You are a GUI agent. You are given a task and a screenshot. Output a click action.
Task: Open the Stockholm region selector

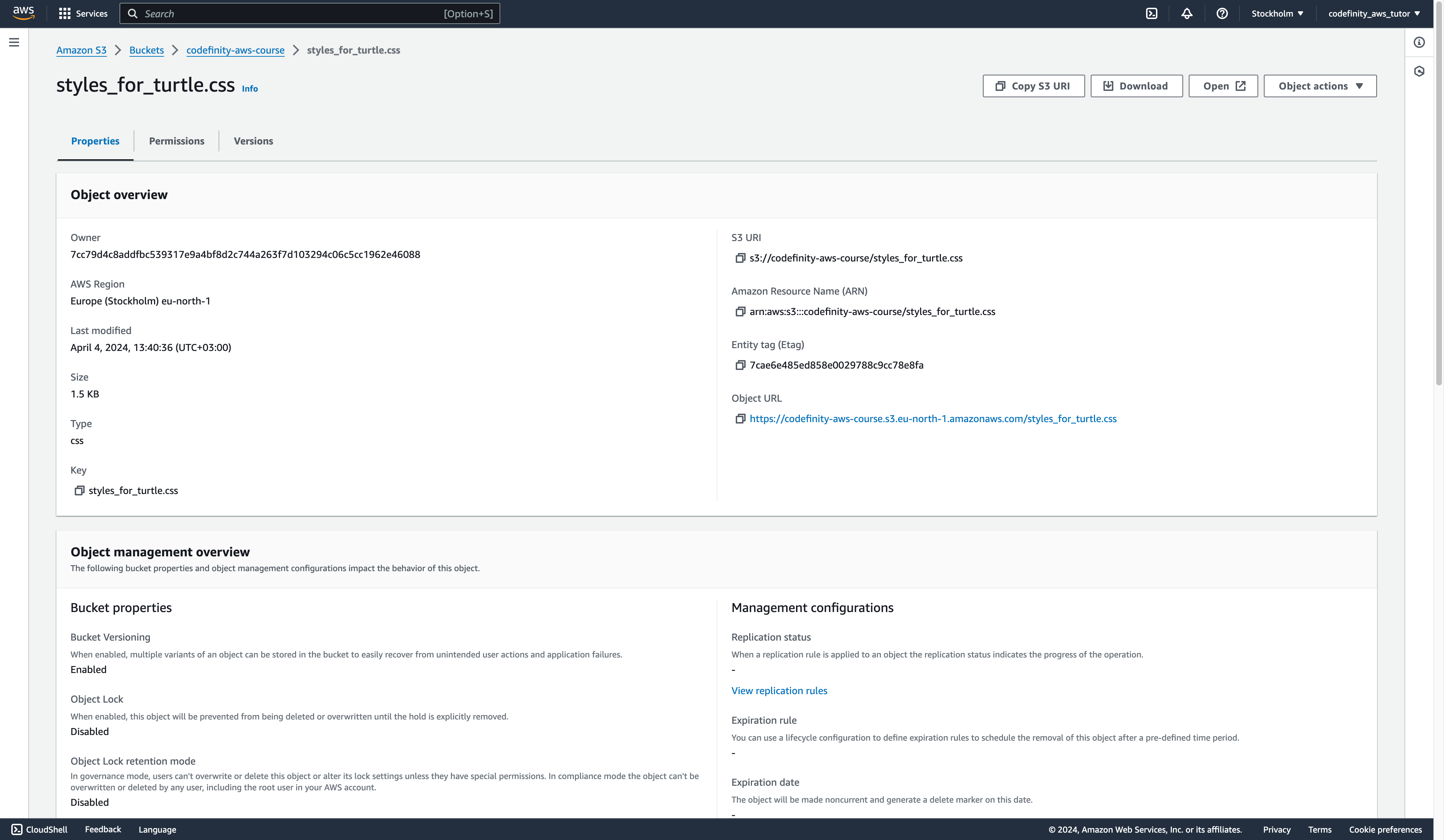tap(1277, 14)
